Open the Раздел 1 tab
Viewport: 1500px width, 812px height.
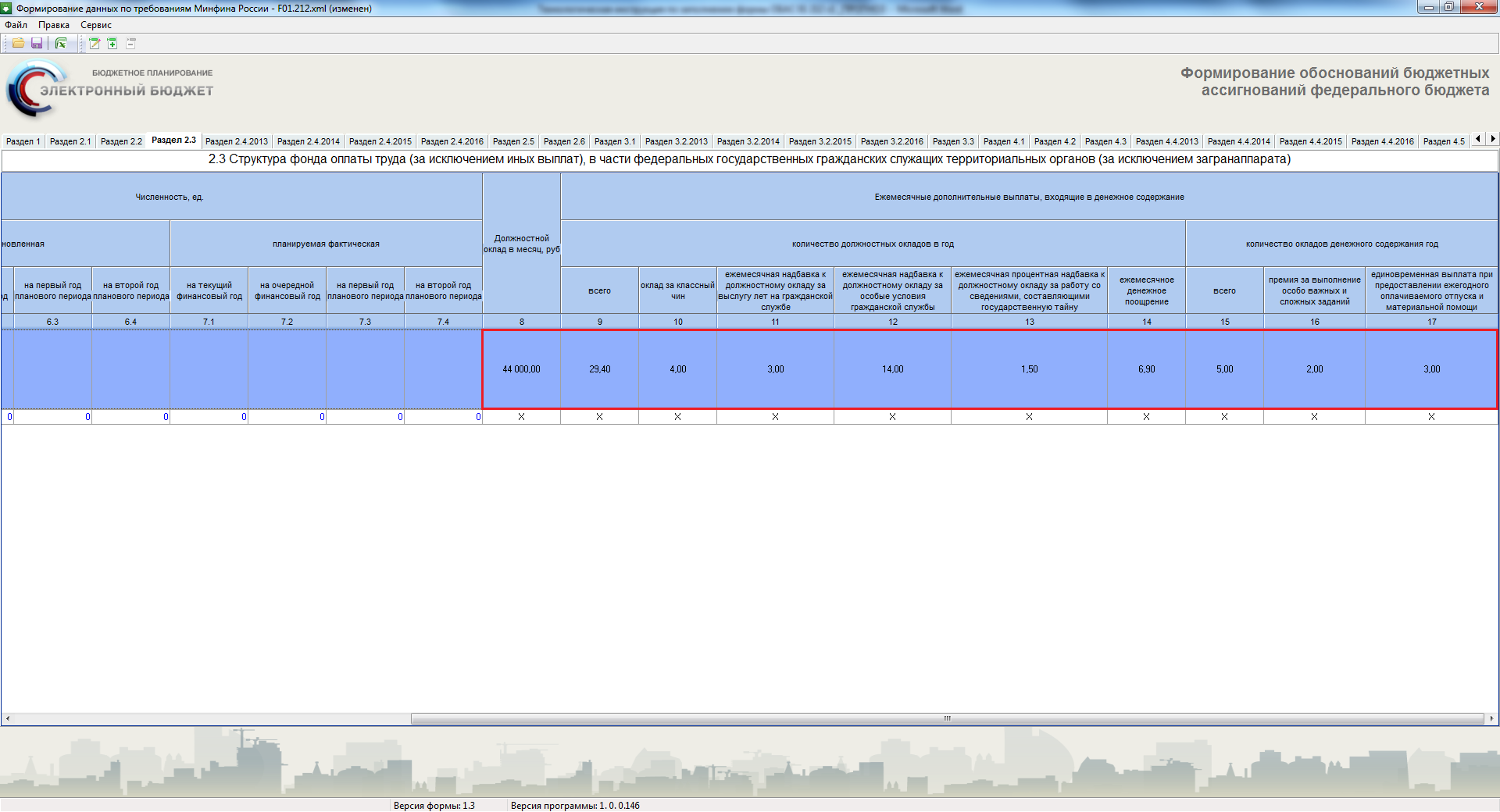tap(23, 141)
